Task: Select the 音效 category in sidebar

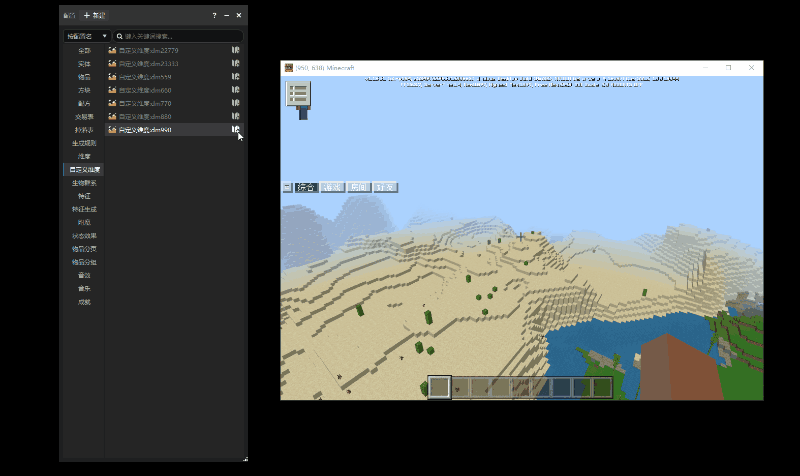Action: click(84, 275)
